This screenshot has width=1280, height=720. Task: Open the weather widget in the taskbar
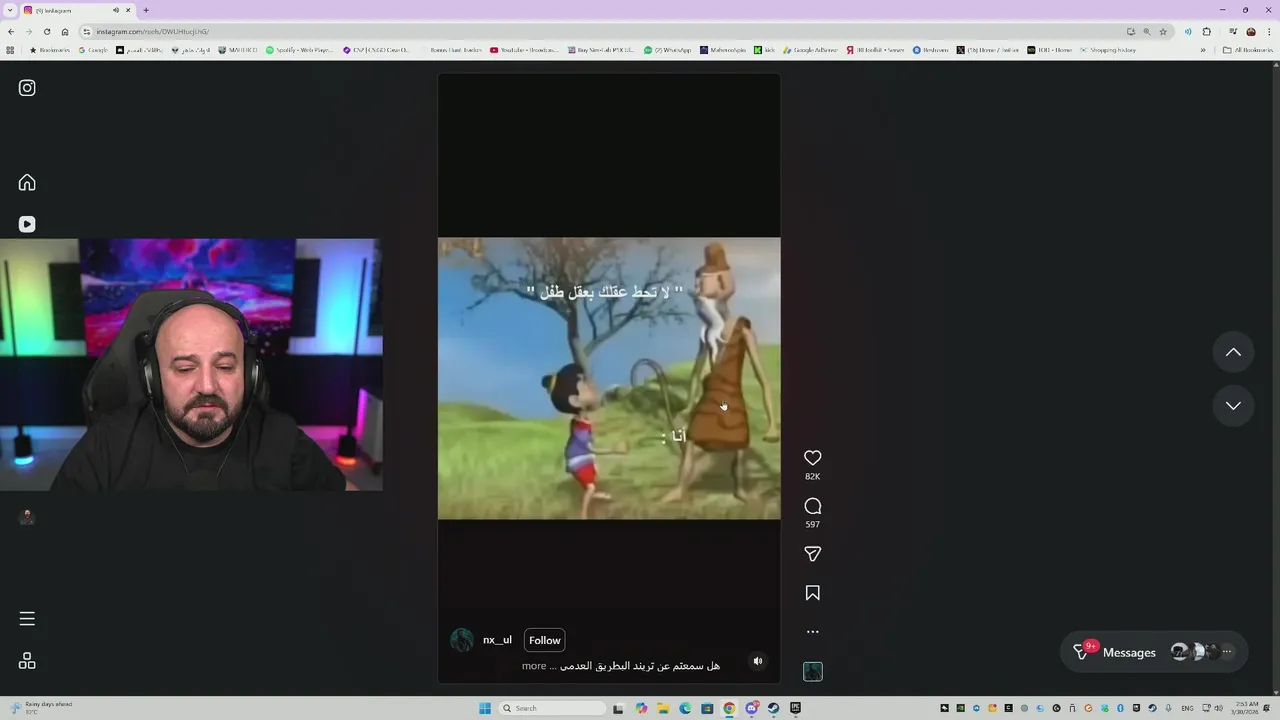[x=40, y=708]
